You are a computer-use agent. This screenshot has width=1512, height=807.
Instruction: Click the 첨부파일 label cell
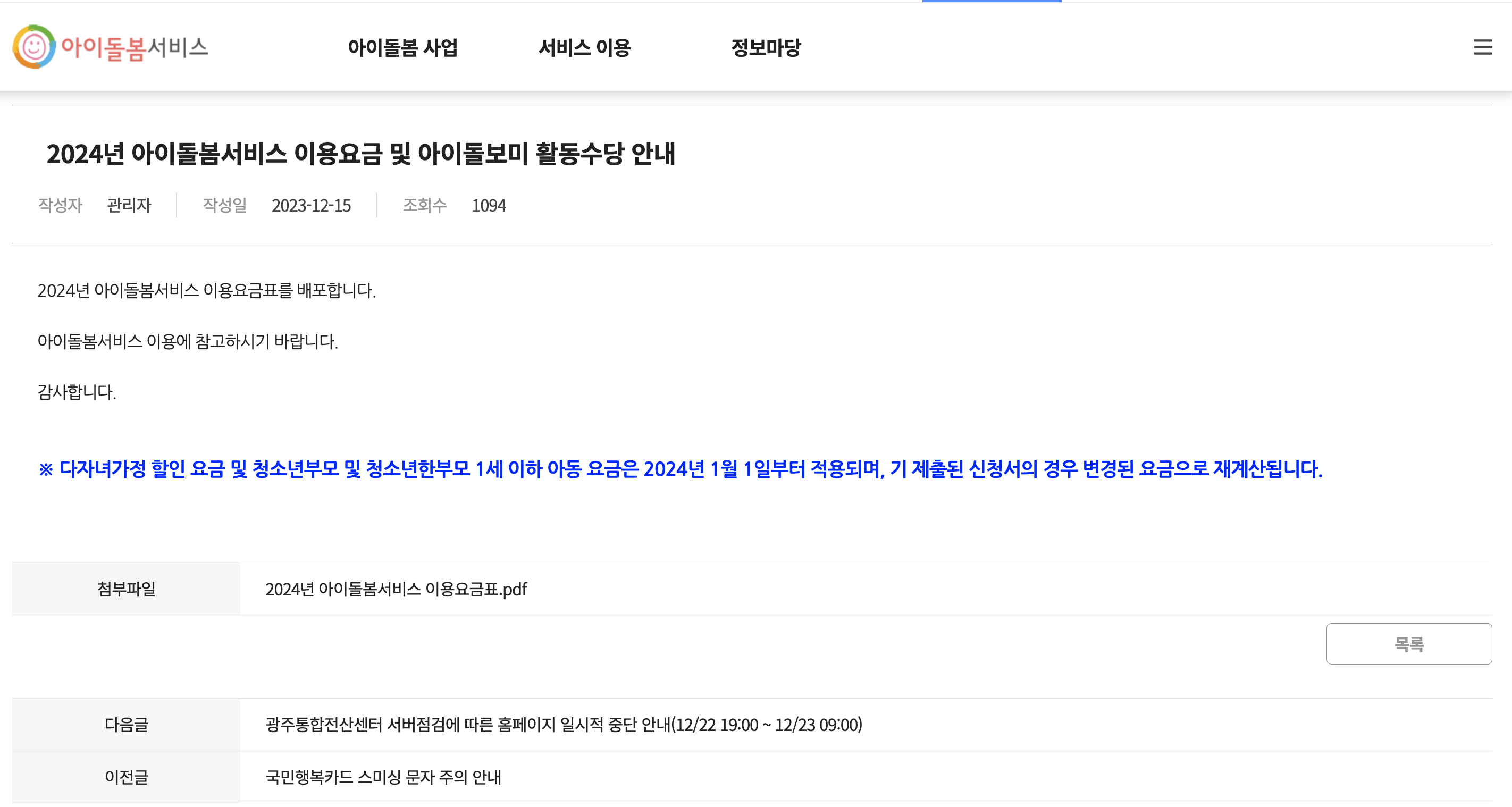pos(126,589)
